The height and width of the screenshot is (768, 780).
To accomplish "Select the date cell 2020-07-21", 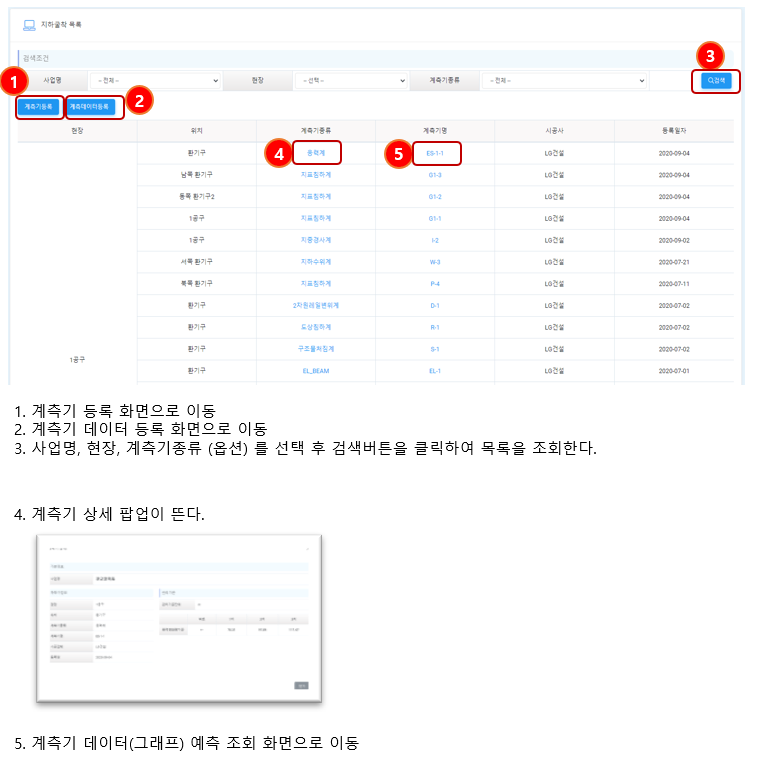I will pyautogui.click(x=674, y=262).
